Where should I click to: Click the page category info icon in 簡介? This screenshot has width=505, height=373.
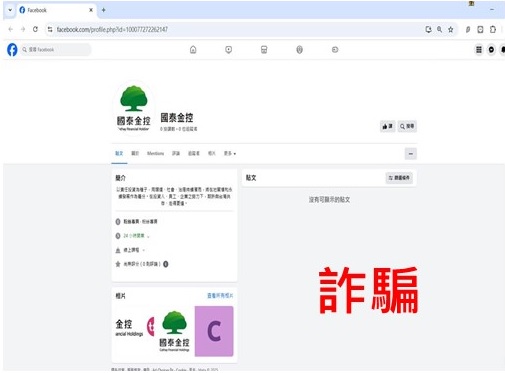tap(118, 221)
